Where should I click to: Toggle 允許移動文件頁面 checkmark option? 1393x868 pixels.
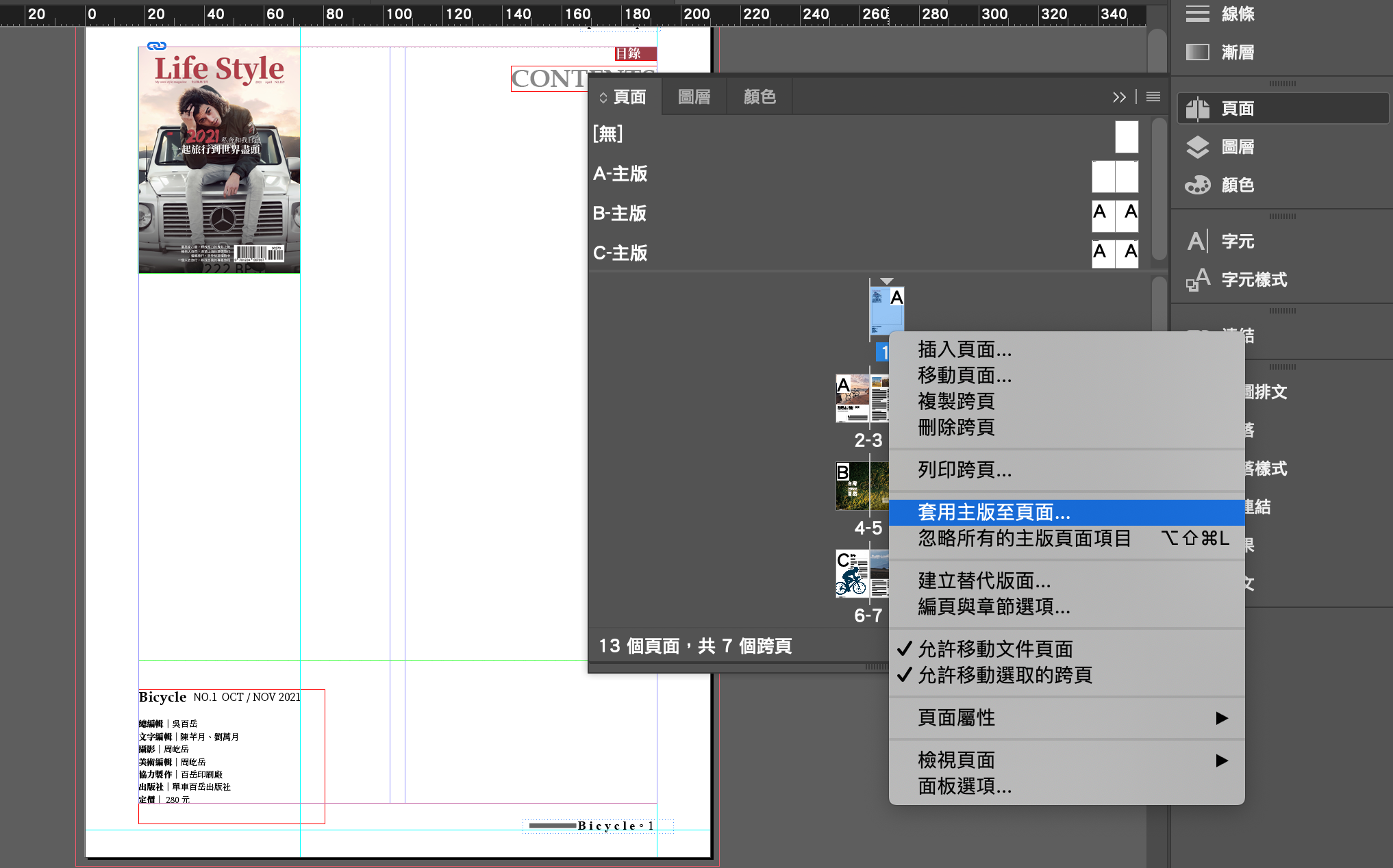pyautogui.click(x=995, y=649)
